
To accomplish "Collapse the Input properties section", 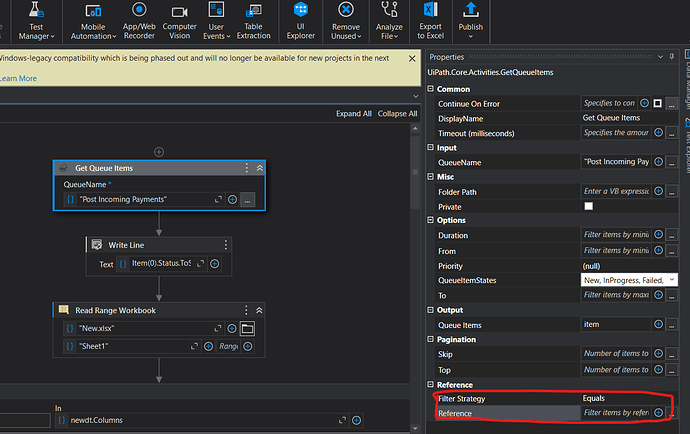I will (x=430, y=147).
